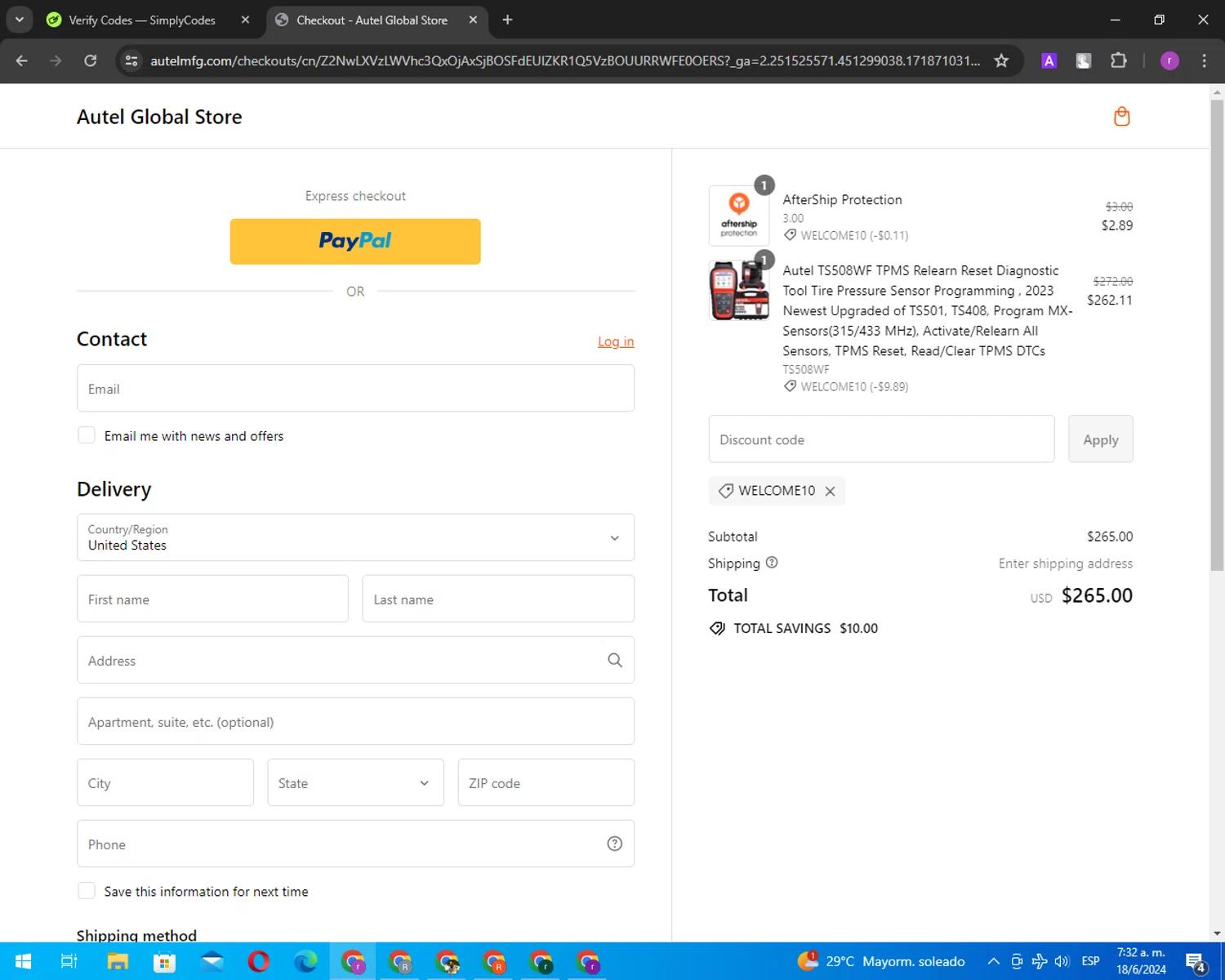Click the Phone input field
This screenshot has width=1225, height=980.
tap(355, 844)
